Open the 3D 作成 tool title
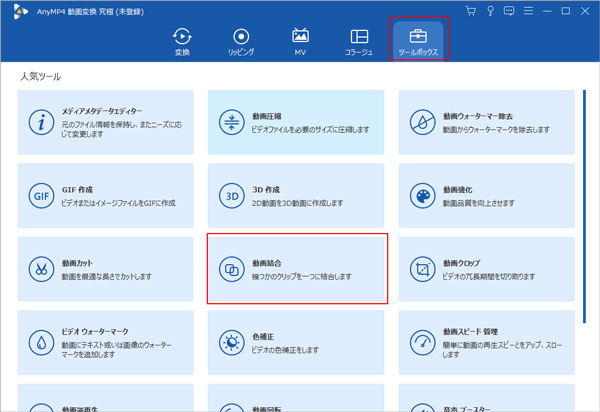 click(x=266, y=189)
